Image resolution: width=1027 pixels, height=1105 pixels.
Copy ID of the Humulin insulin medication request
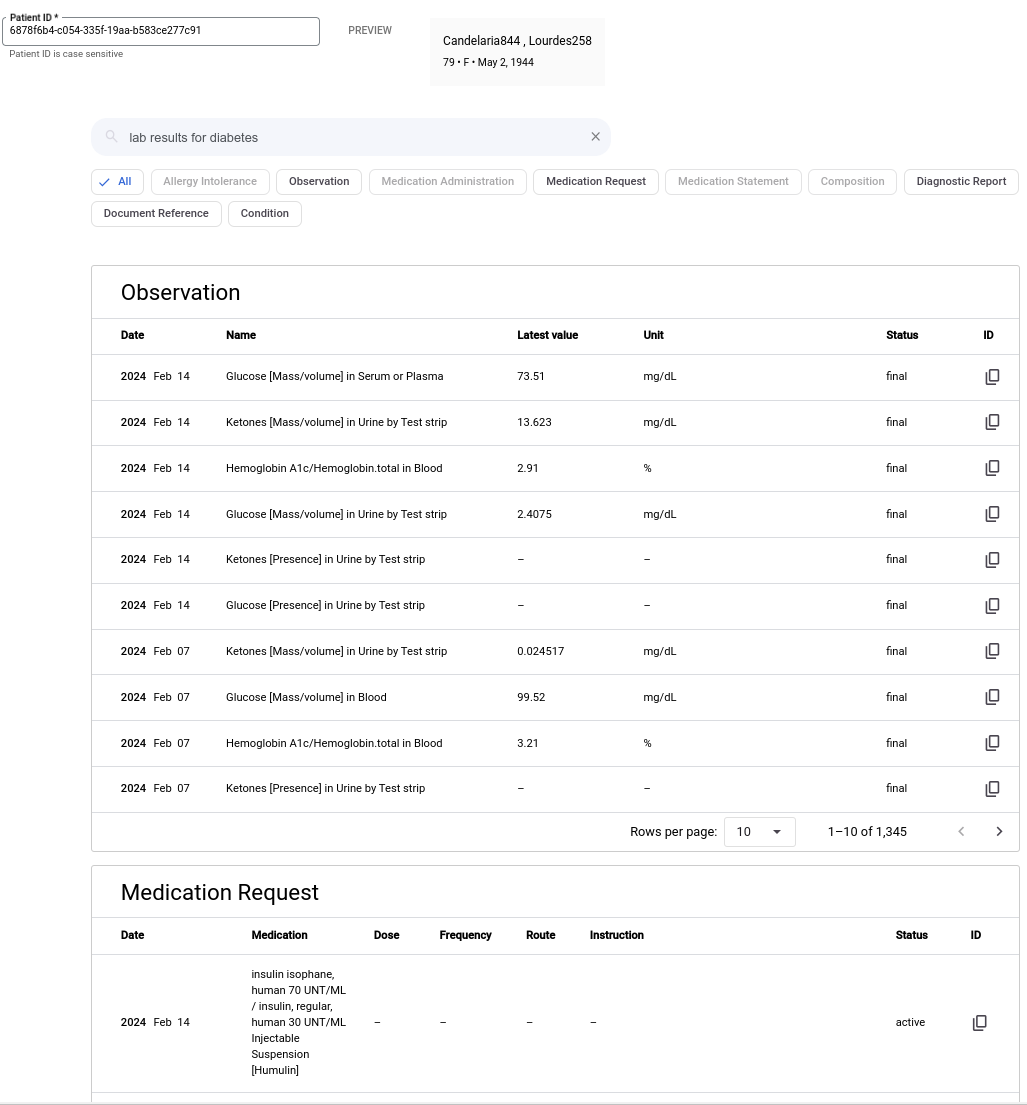coord(980,1022)
